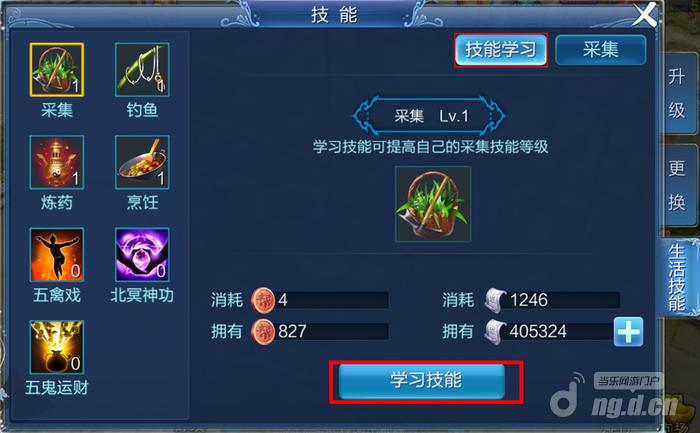
Task: Choose the 烹饪 cooking wok icon
Action: tap(142, 162)
